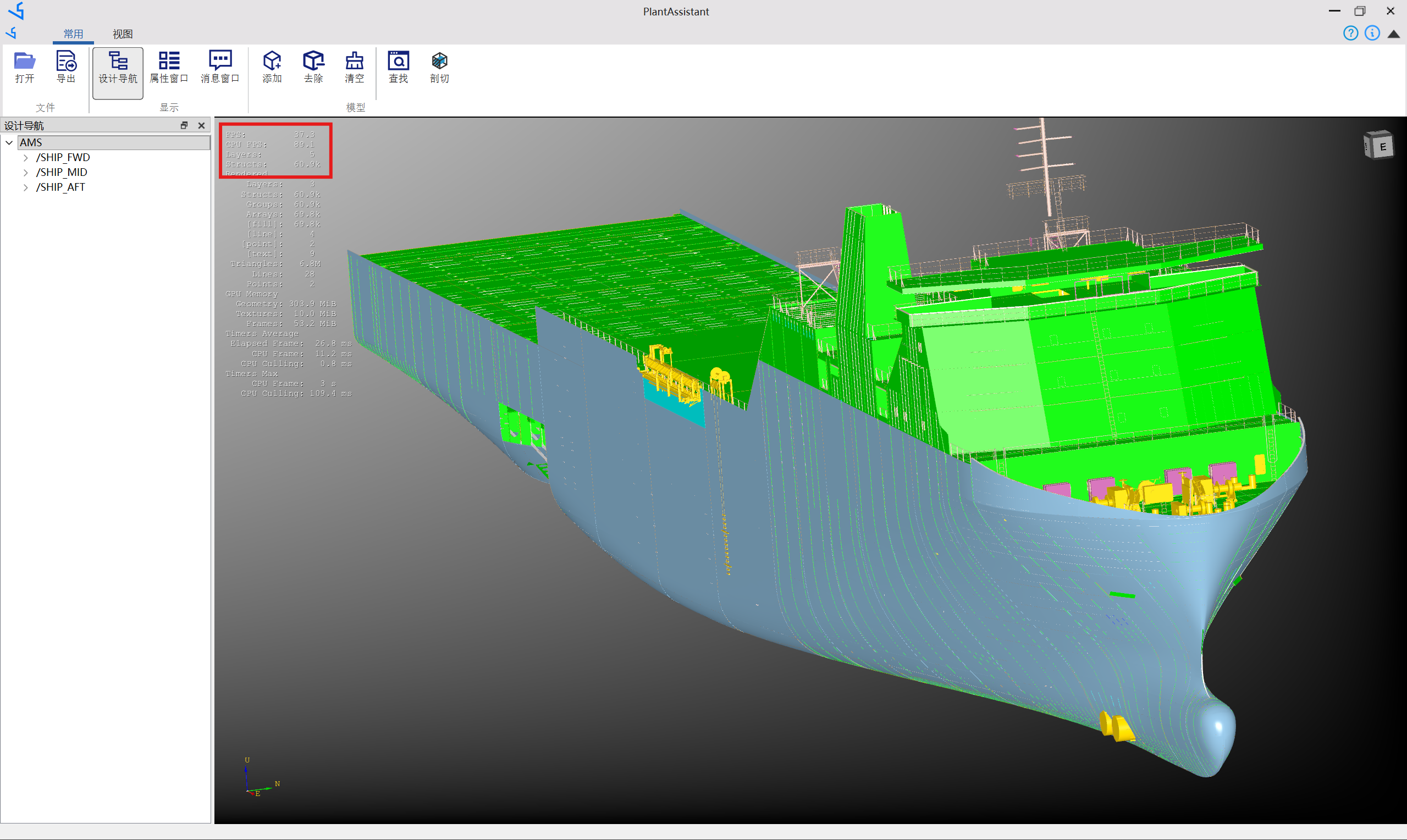Collapse the AMS tree node
This screenshot has width=1407, height=840.
(9, 142)
